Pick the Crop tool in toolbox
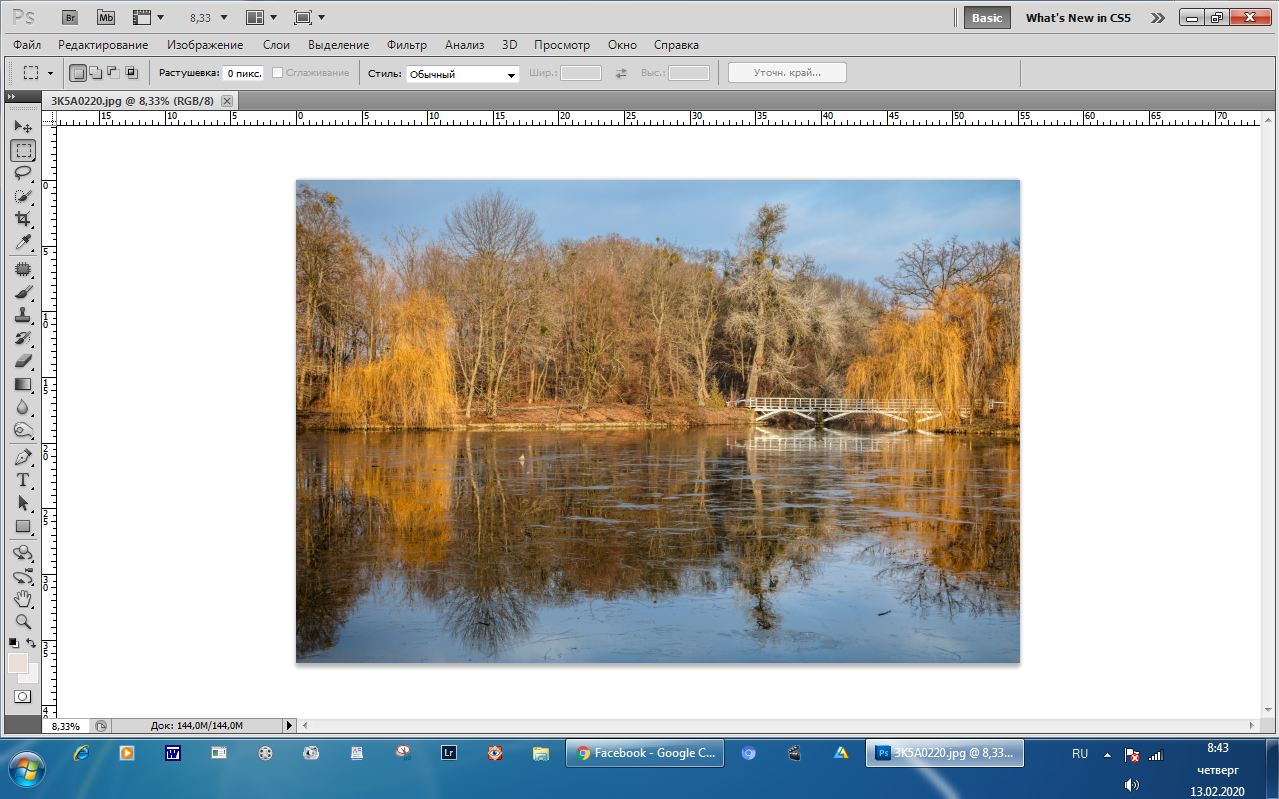1279x799 pixels. [x=23, y=219]
